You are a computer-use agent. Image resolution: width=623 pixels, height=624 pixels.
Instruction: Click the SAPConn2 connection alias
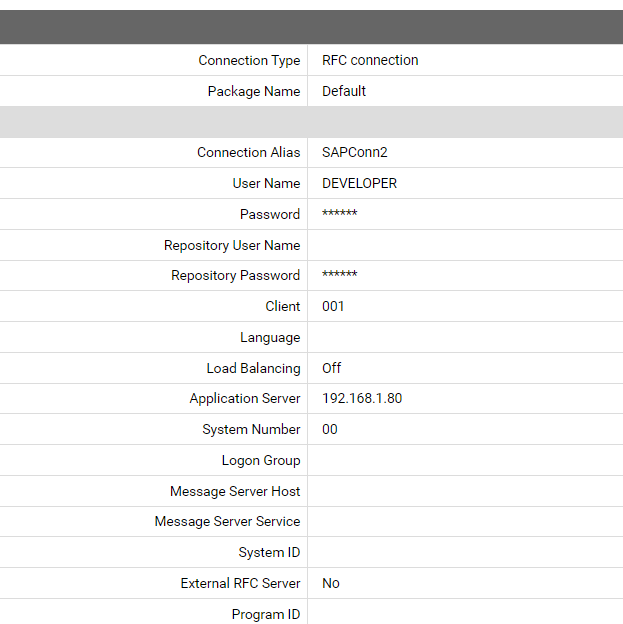[x=354, y=152]
